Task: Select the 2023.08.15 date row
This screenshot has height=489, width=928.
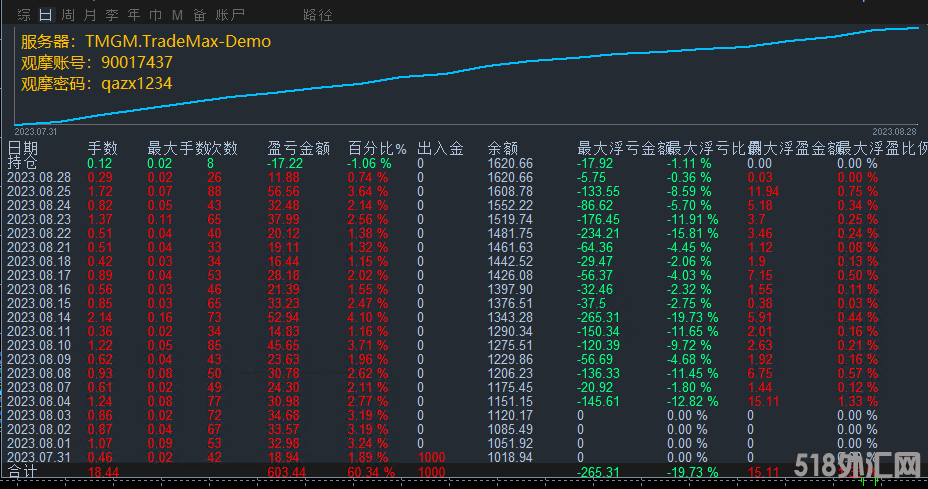Action: click(38, 304)
